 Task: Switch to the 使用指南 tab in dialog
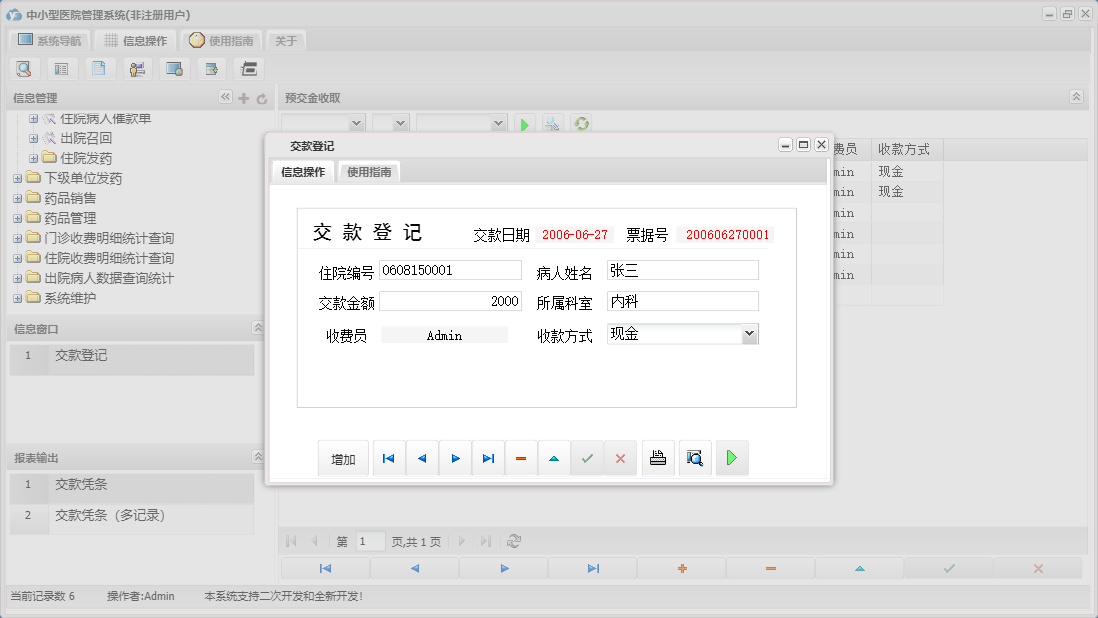click(371, 171)
